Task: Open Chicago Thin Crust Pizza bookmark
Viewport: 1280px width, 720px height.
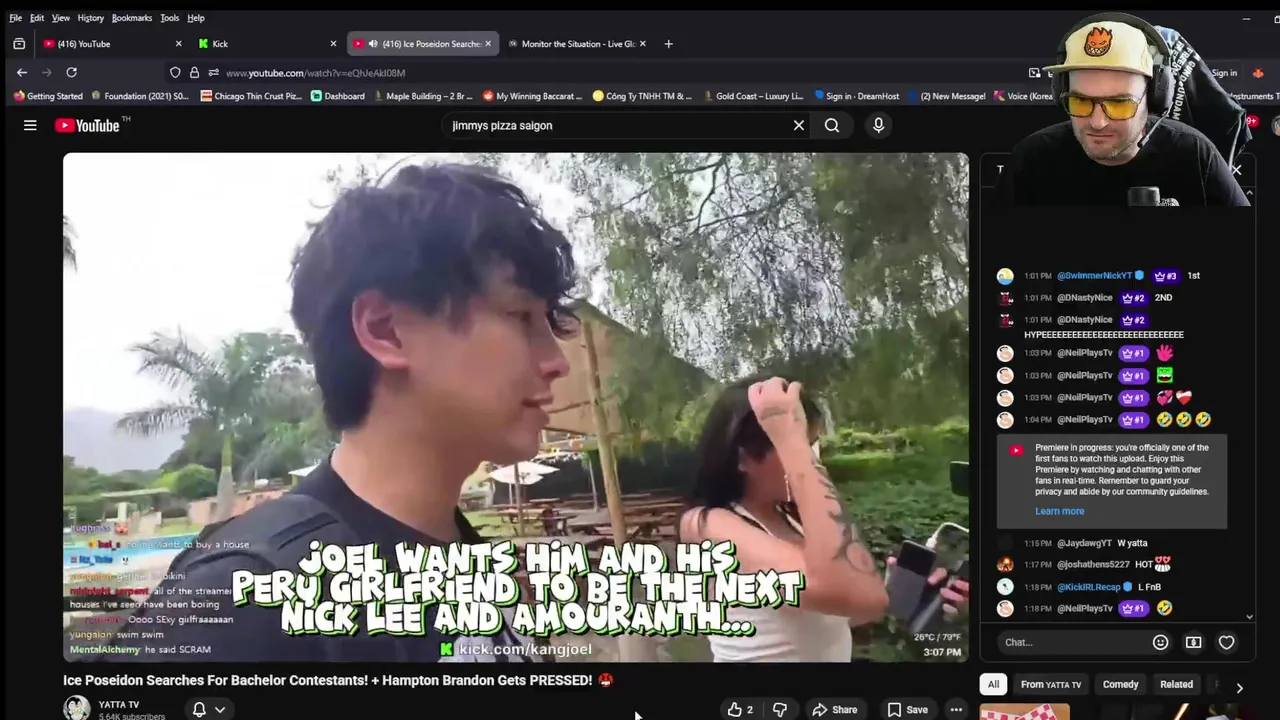Action: [x=251, y=96]
